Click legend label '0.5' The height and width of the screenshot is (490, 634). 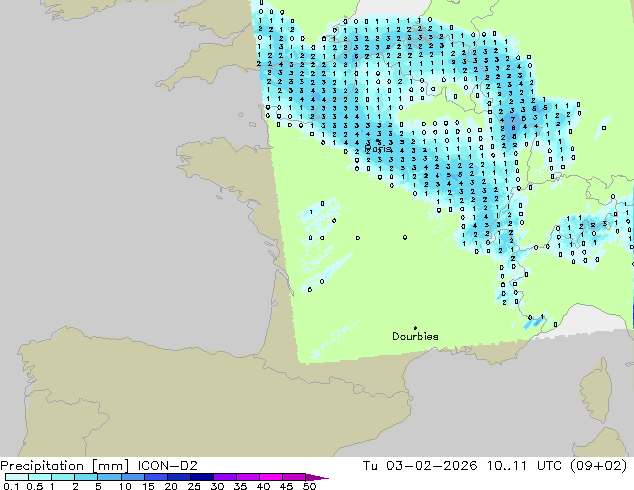[x=35, y=486]
